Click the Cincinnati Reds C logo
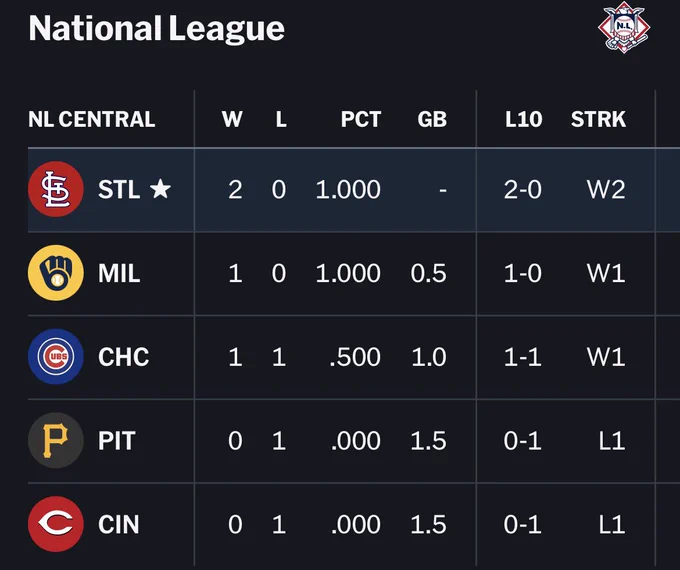Image resolution: width=680 pixels, height=570 pixels. click(x=56, y=524)
